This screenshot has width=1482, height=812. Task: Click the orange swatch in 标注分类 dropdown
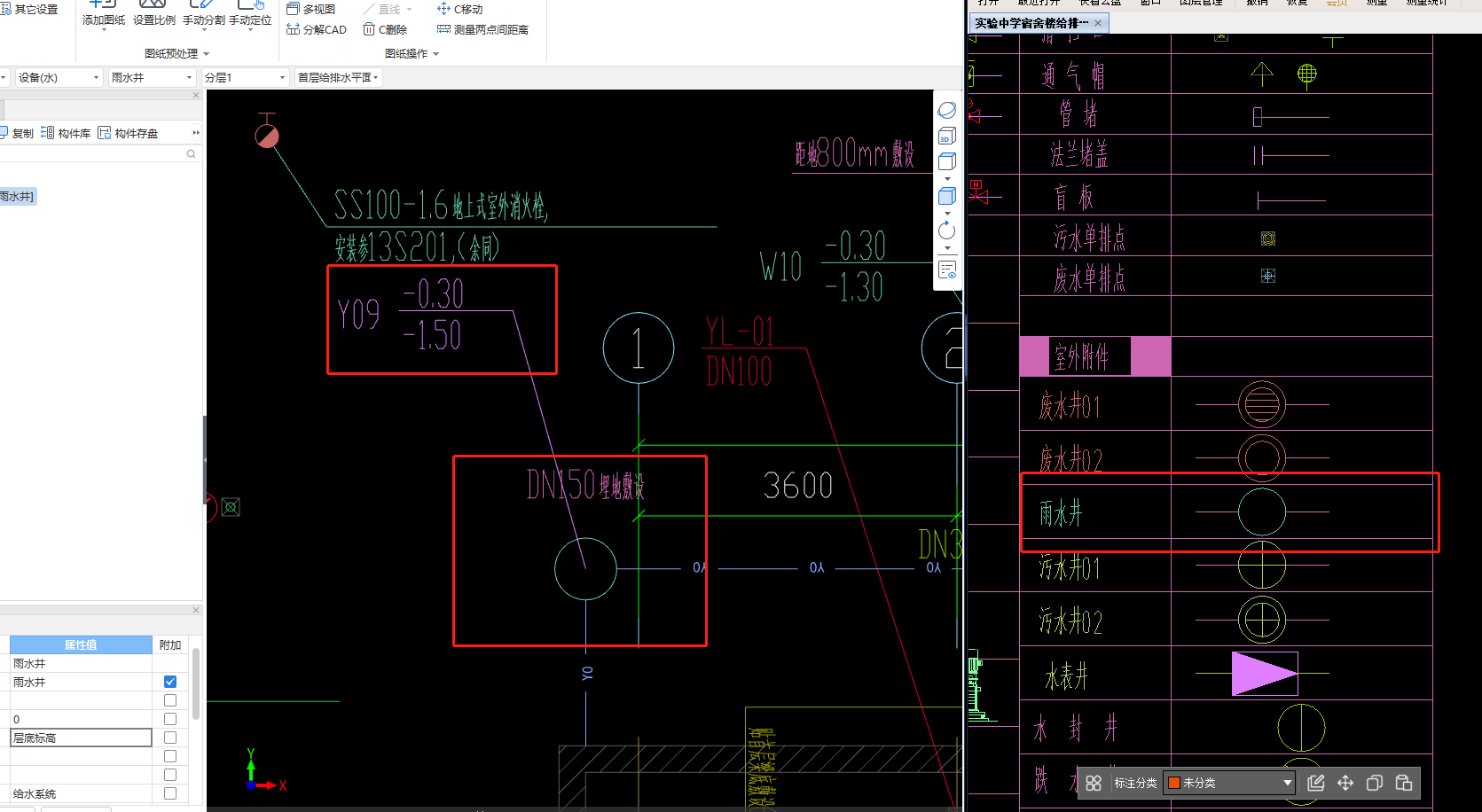(1174, 783)
